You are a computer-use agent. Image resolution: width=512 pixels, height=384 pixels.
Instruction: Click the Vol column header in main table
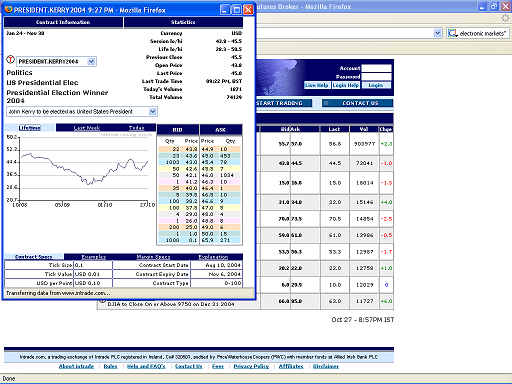pyautogui.click(x=364, y=129)
